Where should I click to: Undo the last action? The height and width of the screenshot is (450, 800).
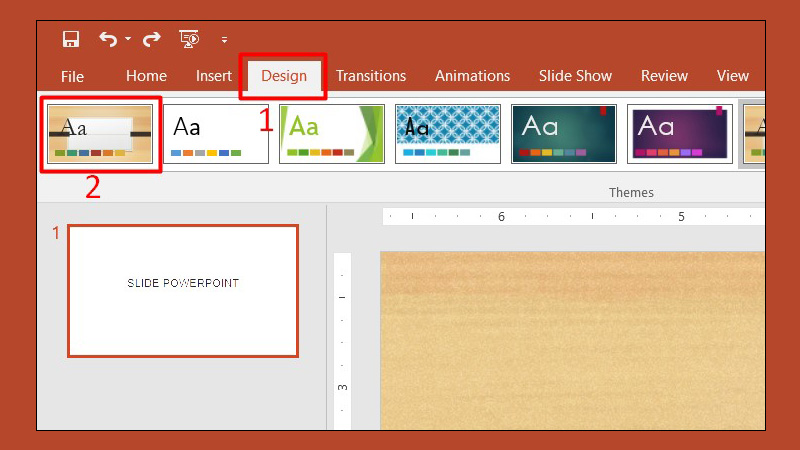(108, 39)
